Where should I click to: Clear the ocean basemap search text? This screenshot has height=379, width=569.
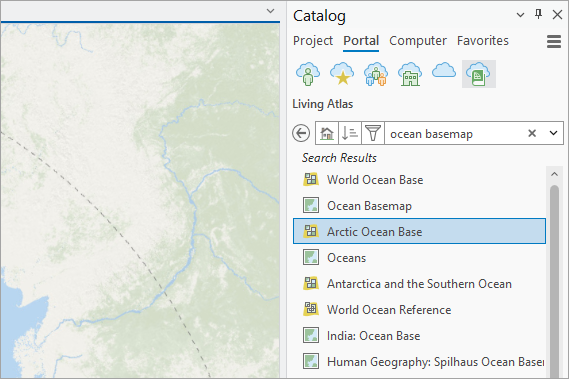coord(532,133)
